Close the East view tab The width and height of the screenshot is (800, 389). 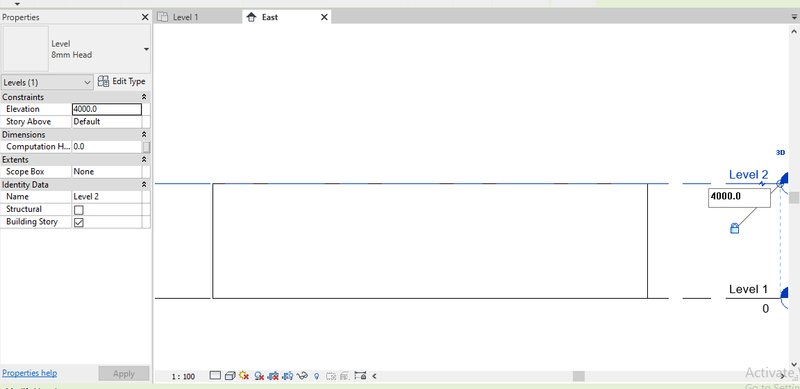pyautogui.click(x=324, y=17)
